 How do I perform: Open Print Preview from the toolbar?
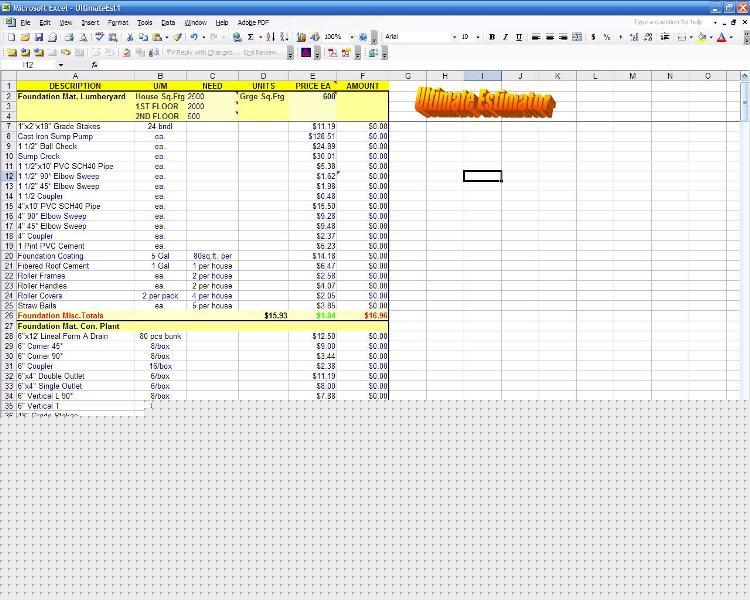83,37
